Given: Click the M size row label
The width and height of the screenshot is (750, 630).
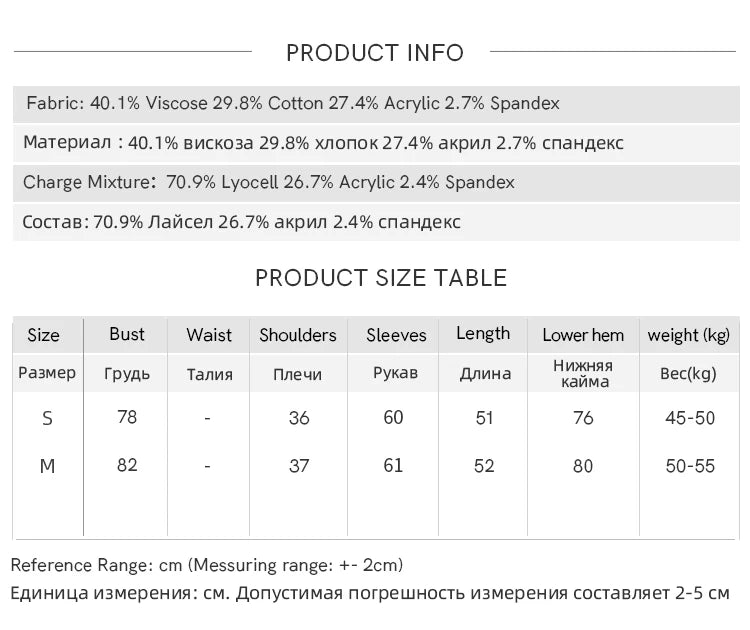Looking at the screenshot, I should coord(47,465).
